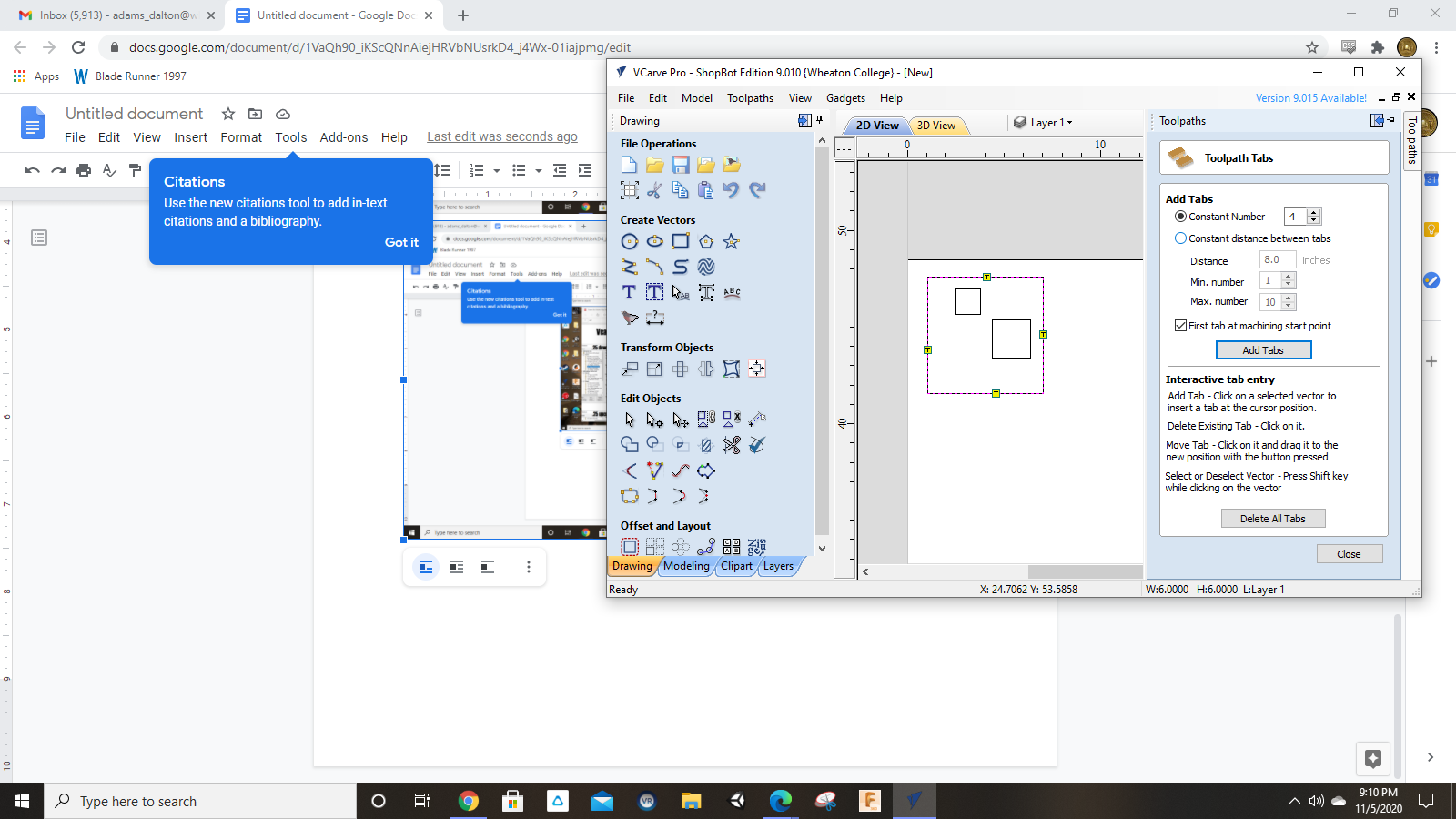Open the Align Objects tool
Screen dimensions: 1456x819
(757, 369)
